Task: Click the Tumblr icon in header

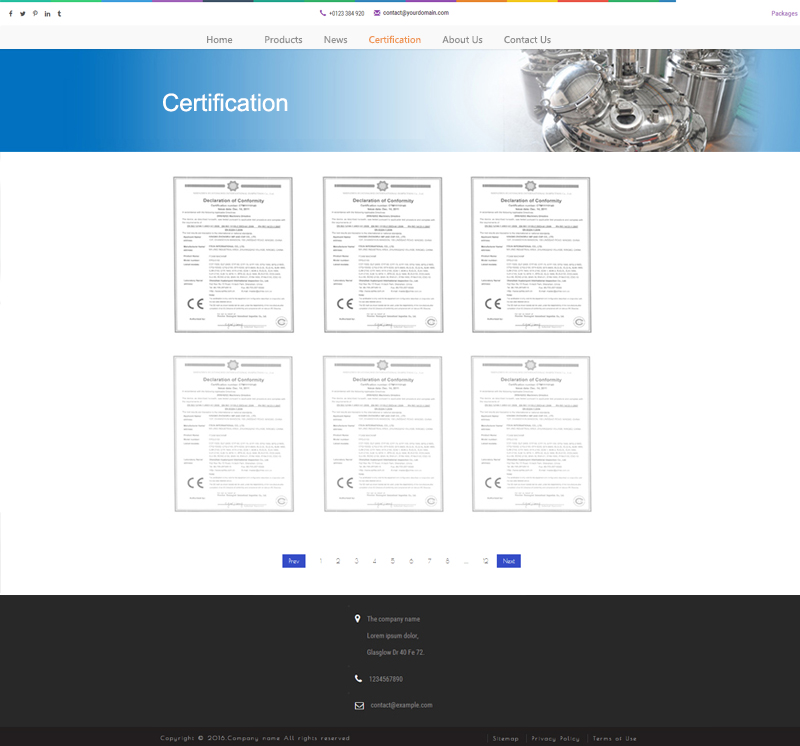Action: [x=59, y=13]
